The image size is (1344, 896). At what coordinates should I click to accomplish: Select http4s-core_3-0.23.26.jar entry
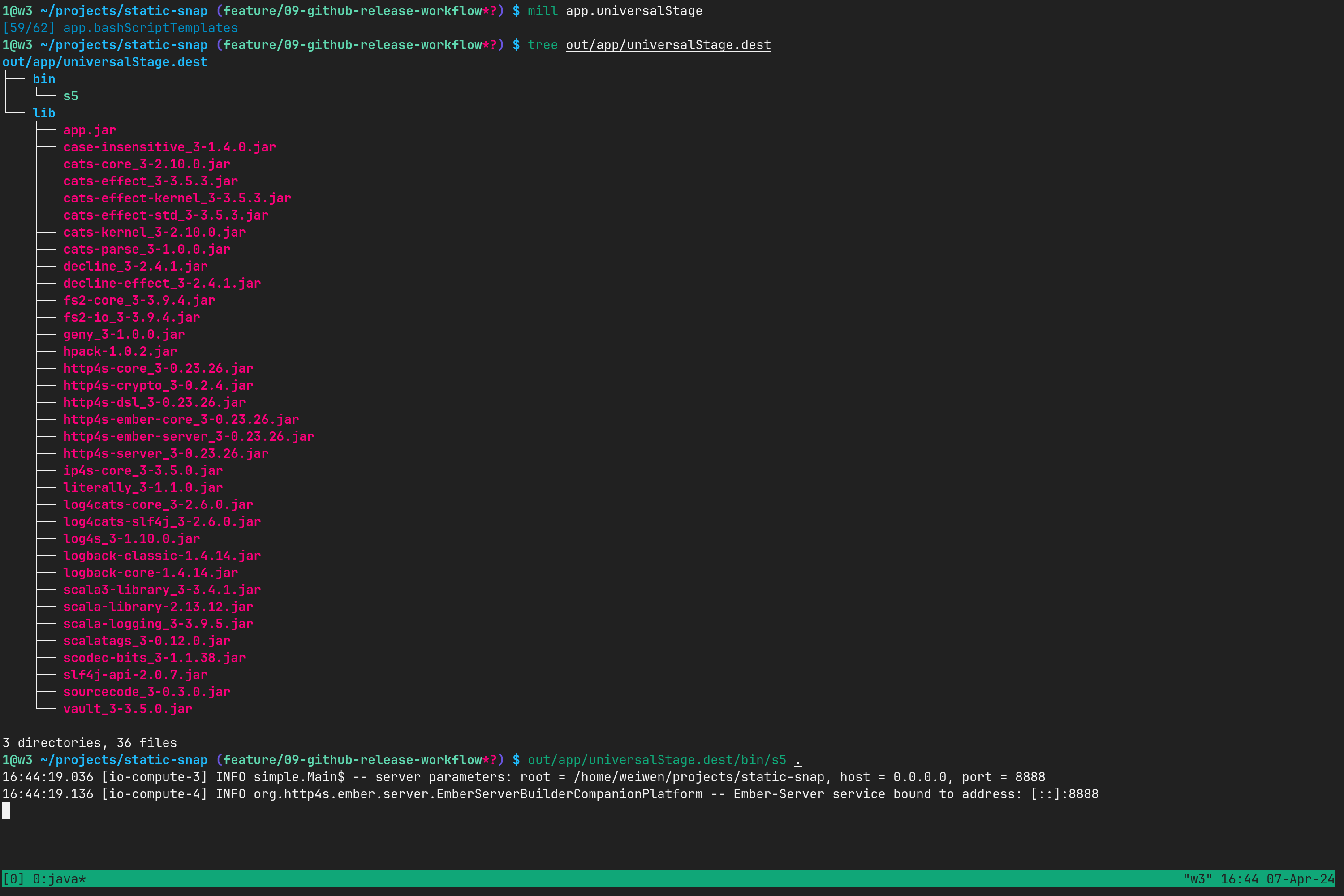[x=158, y=369]
